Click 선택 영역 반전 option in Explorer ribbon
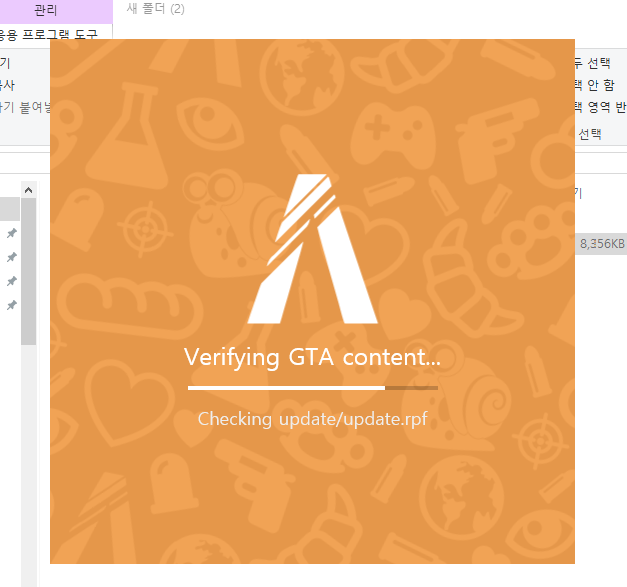The height and width of the screenshot is (587, 627). (x=601, y=107)
